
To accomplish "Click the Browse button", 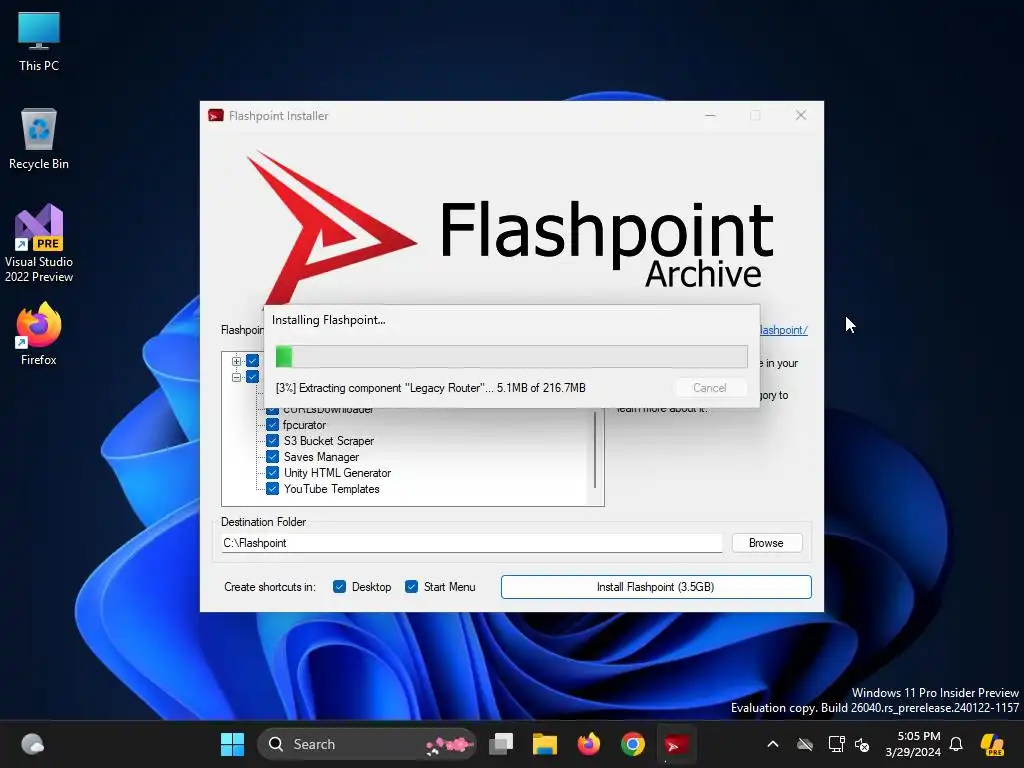I will [x=767, y=543].
